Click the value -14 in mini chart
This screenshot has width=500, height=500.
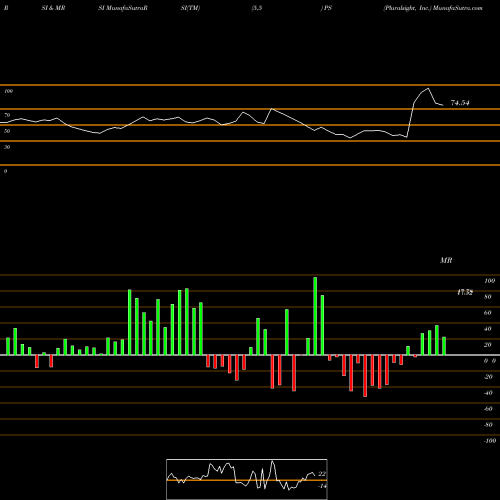pos(322,486)
